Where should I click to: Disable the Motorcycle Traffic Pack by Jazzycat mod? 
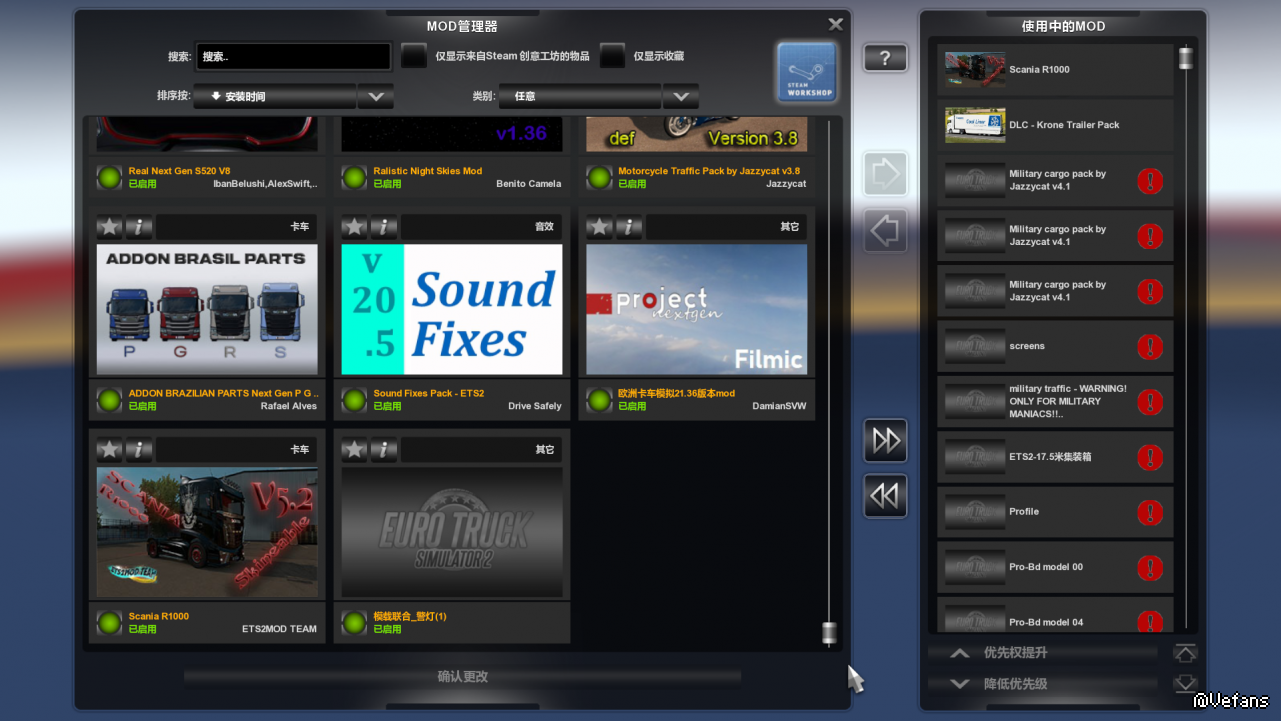599,178
